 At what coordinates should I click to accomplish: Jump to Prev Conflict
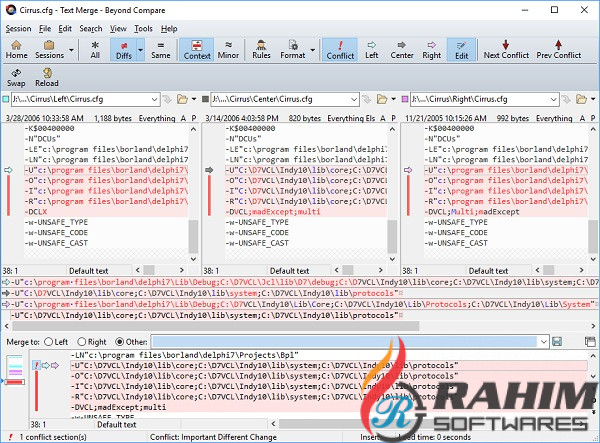point(559,50)
